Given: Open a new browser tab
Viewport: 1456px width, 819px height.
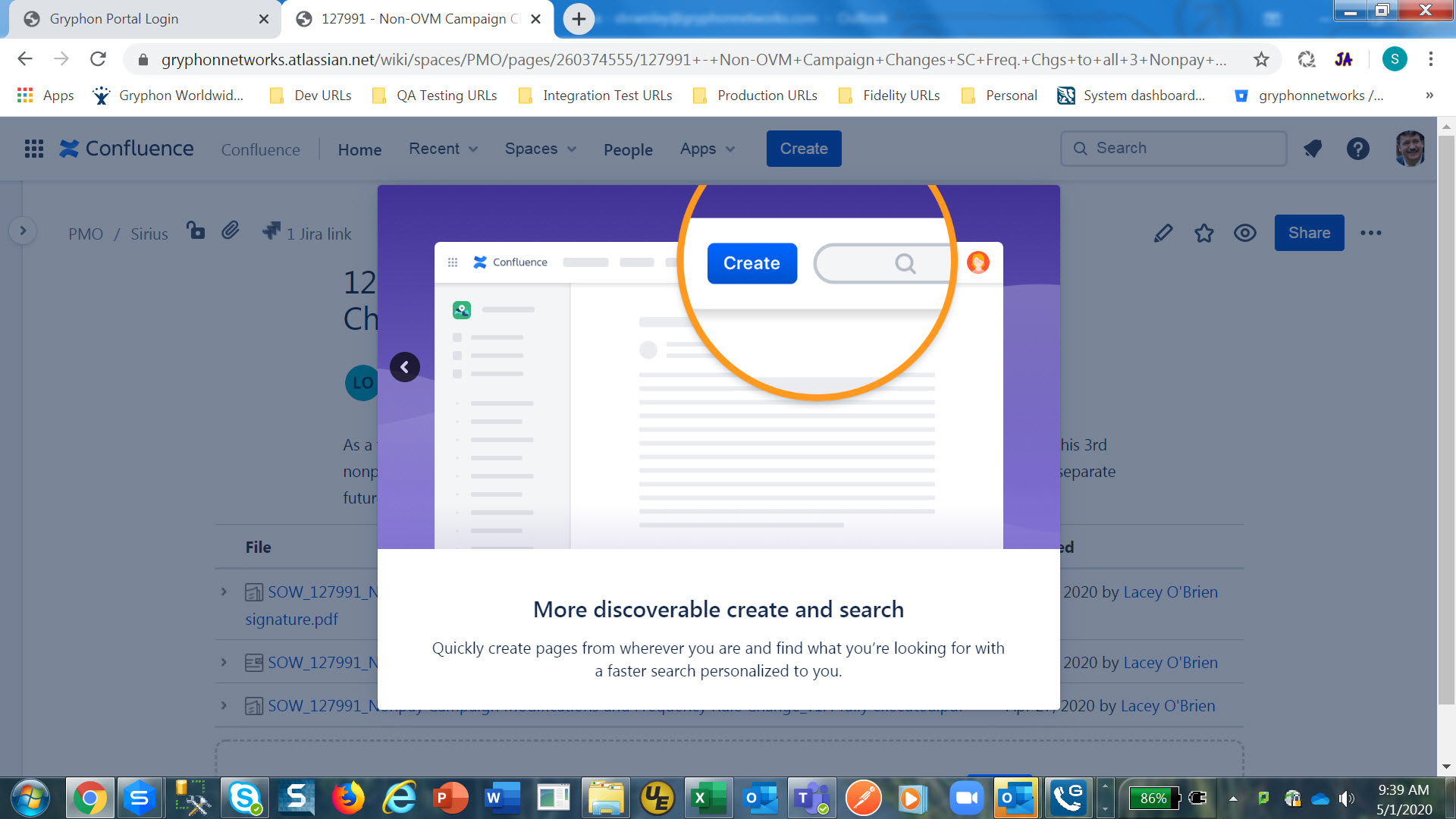Looking at the screenshot, I should (x=579, y=19).
